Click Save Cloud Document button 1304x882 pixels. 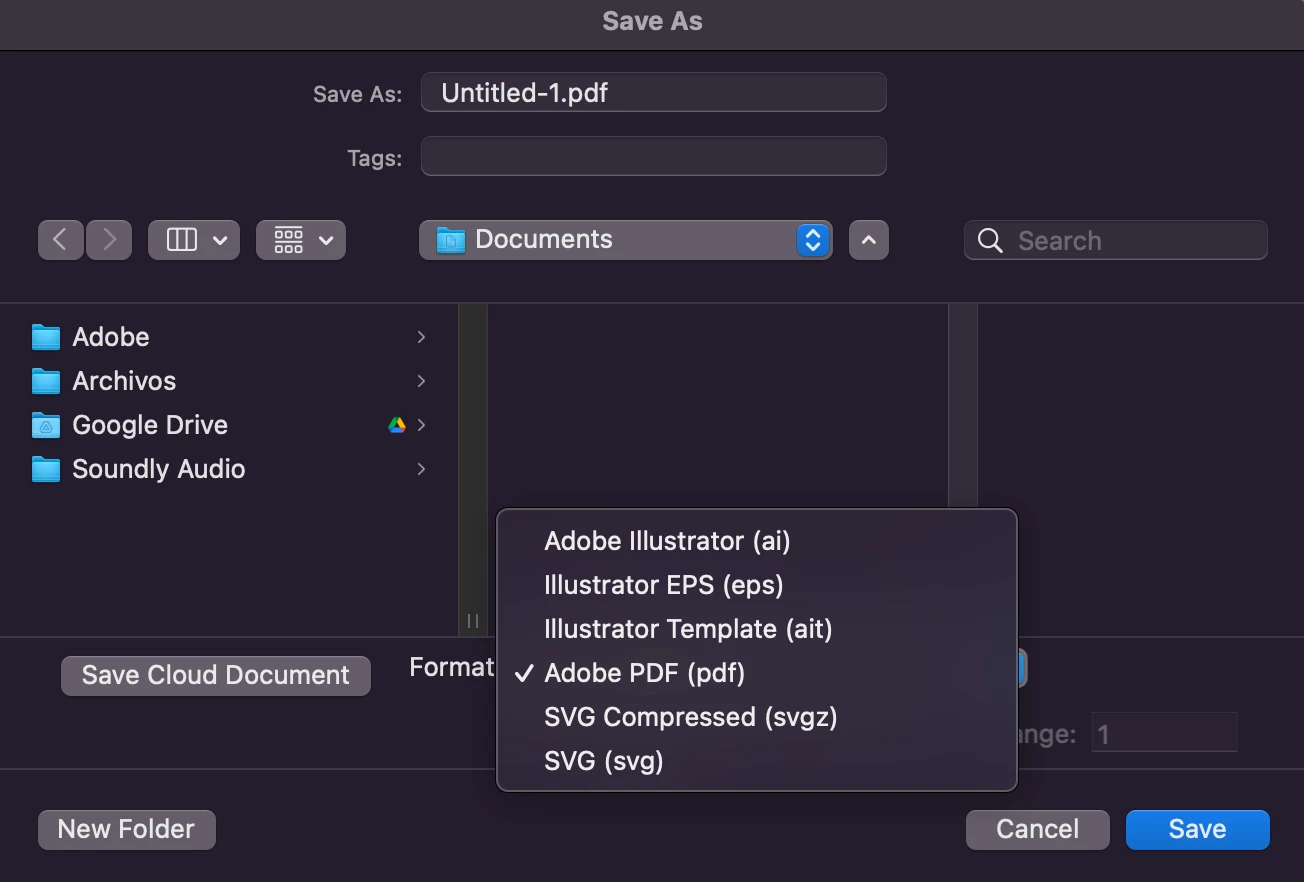coord(216,676)
